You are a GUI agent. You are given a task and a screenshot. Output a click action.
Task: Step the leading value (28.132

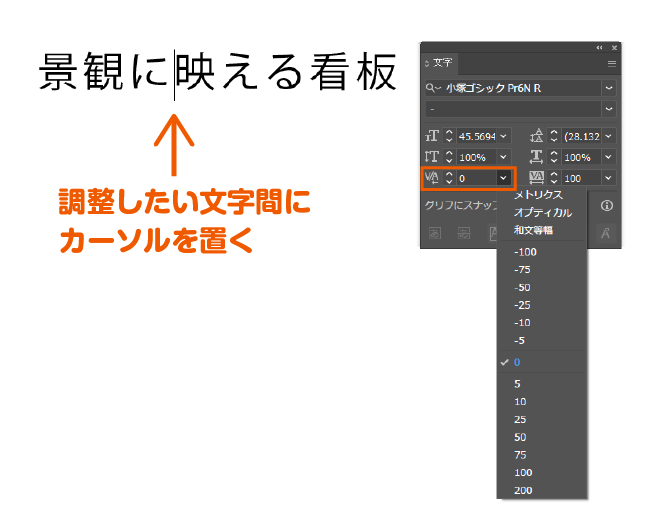(554, 136)
